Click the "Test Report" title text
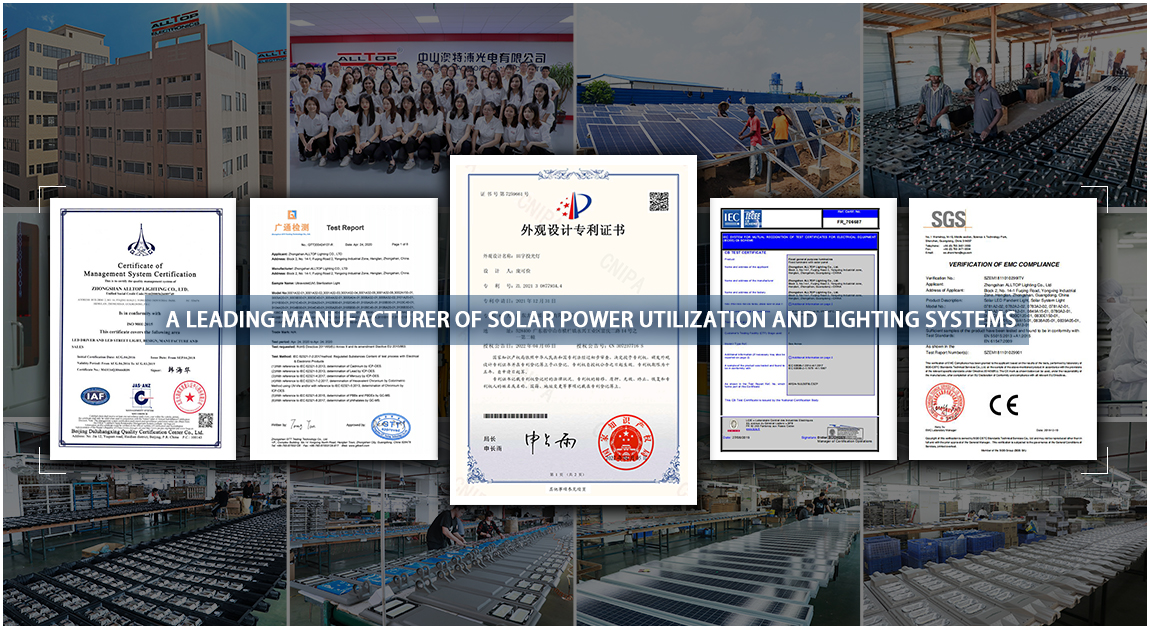Viewport: 1150px width, 630px height. coord(345,227)
